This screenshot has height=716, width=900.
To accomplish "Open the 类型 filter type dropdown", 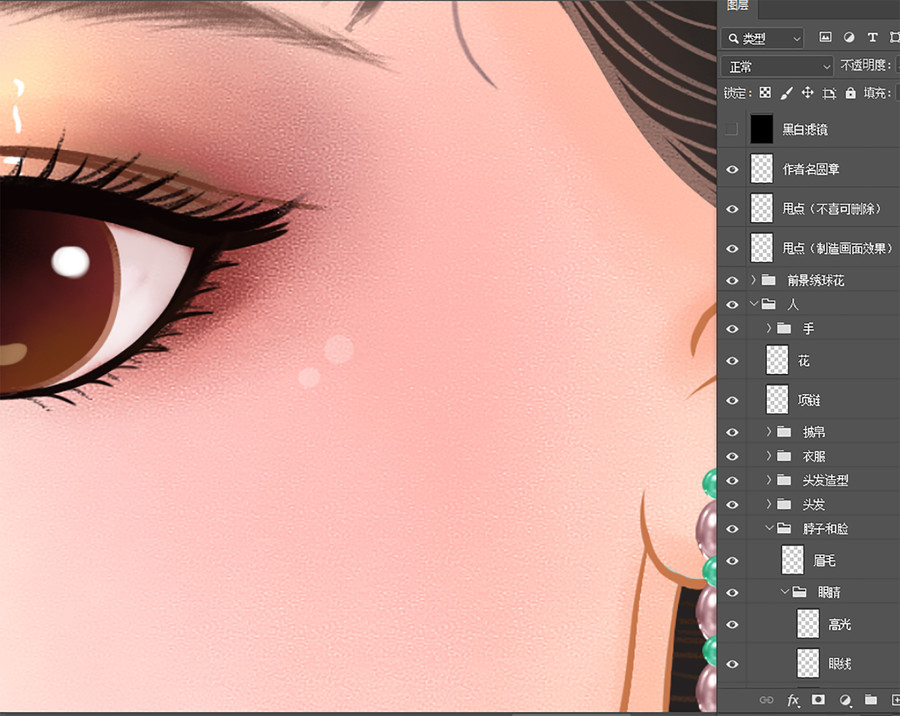I will pos(763,38).
